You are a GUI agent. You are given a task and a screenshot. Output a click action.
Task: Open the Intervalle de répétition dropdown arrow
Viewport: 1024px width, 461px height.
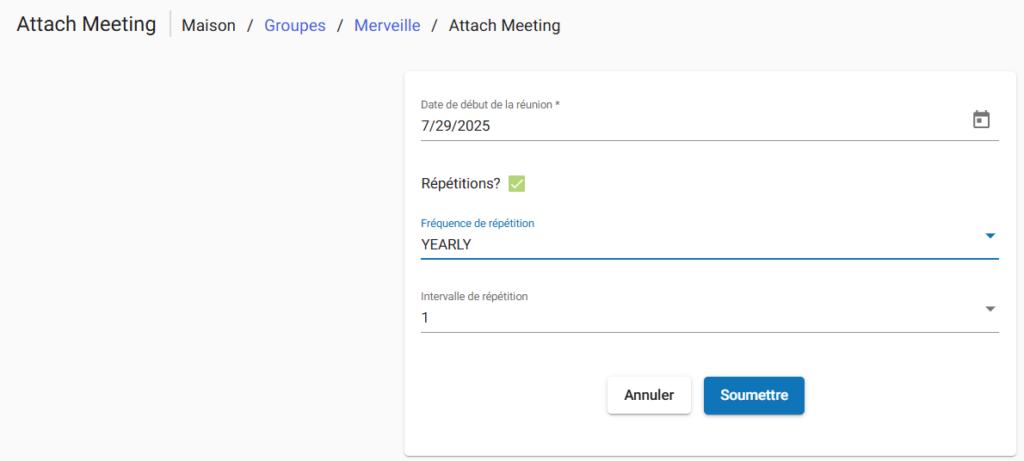(x=990, y=309)
